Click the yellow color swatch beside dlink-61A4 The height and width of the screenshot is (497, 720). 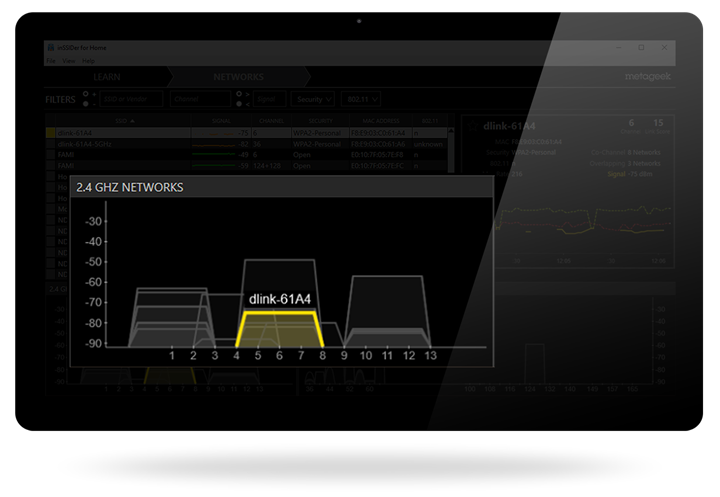pos(51,132)
